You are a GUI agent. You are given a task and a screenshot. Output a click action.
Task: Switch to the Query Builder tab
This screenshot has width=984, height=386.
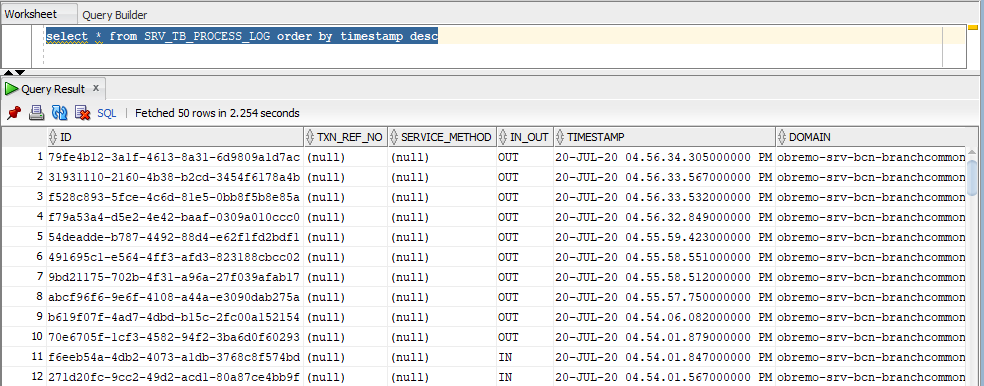pos(115,15)
